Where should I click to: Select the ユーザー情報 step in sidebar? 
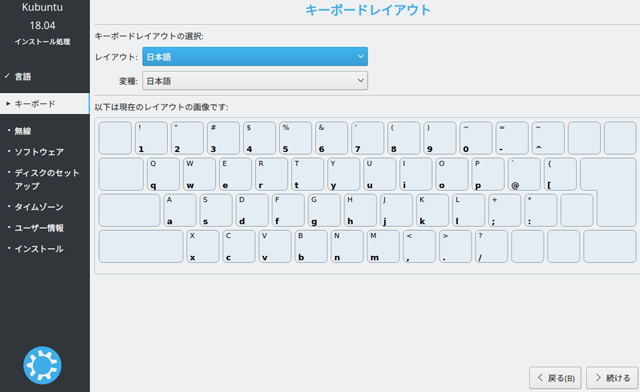point(39,228)
